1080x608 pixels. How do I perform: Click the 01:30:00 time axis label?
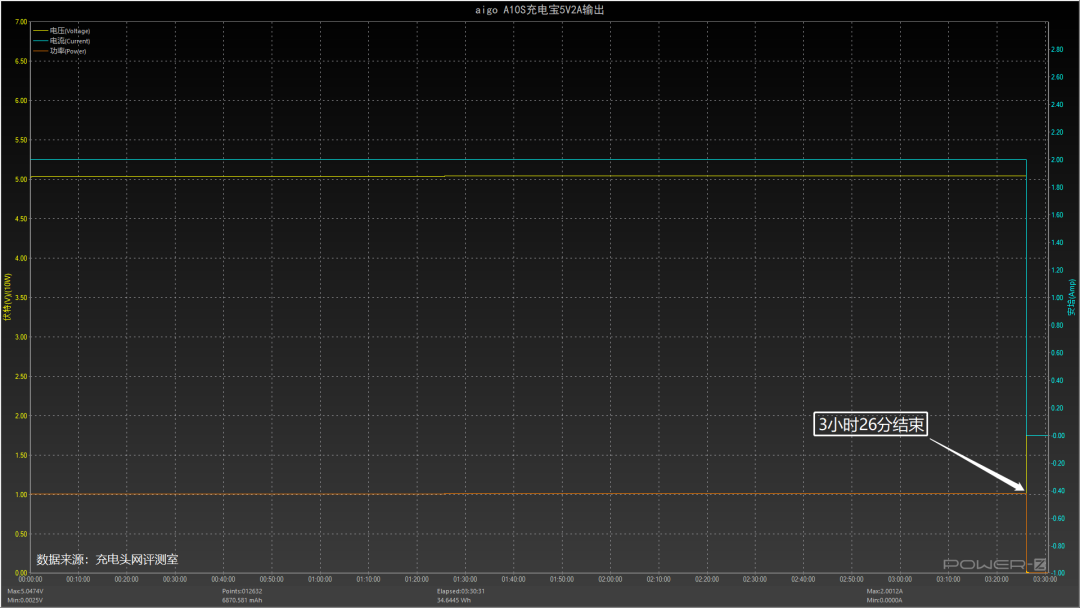pyautogui.click(x=465, y=580)
